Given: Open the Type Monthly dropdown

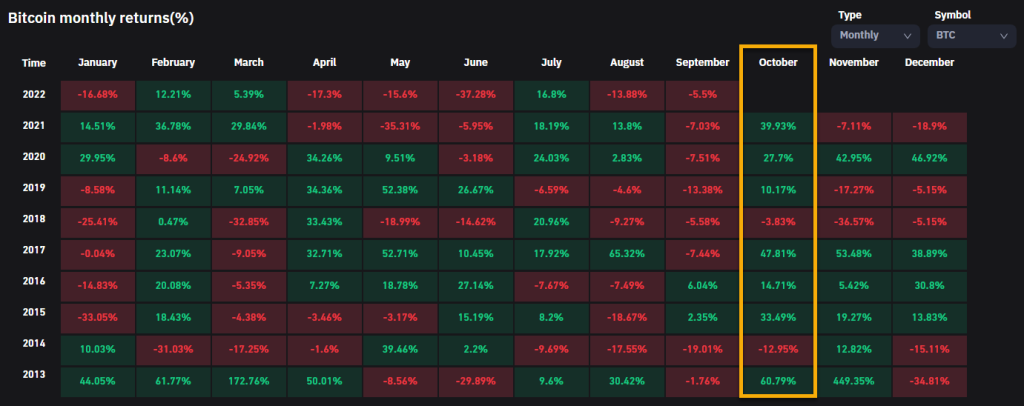Looking at the screenshot, I should tap(875, 35).
